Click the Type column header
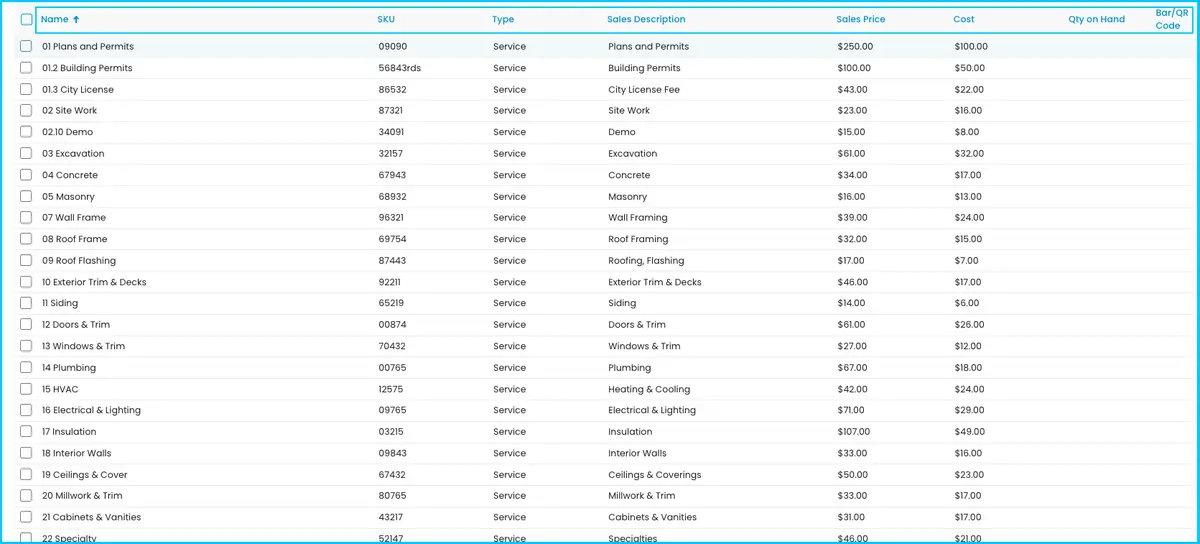 (503, 19)
